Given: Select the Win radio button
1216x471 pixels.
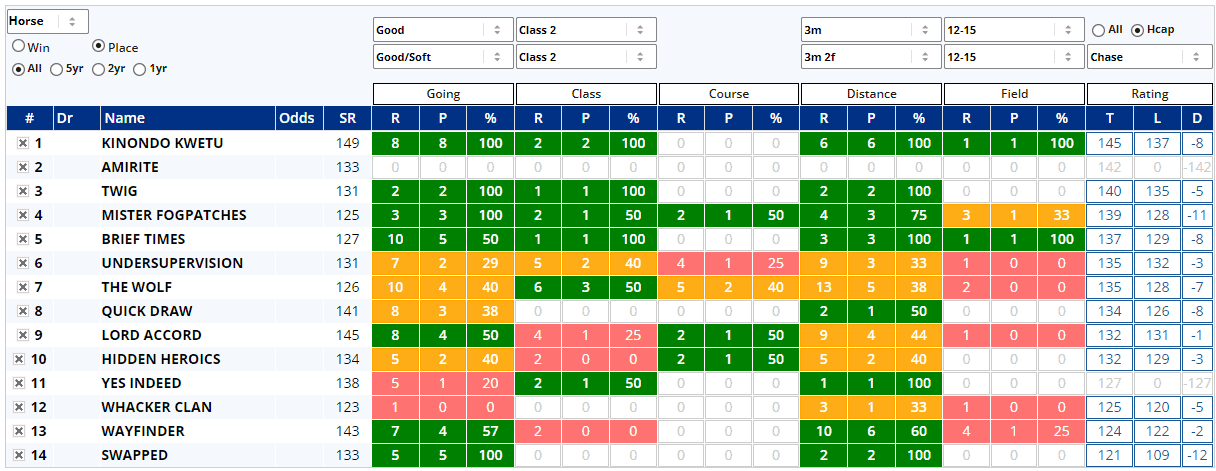Looking at the screenshot, I should coord(18,46).
